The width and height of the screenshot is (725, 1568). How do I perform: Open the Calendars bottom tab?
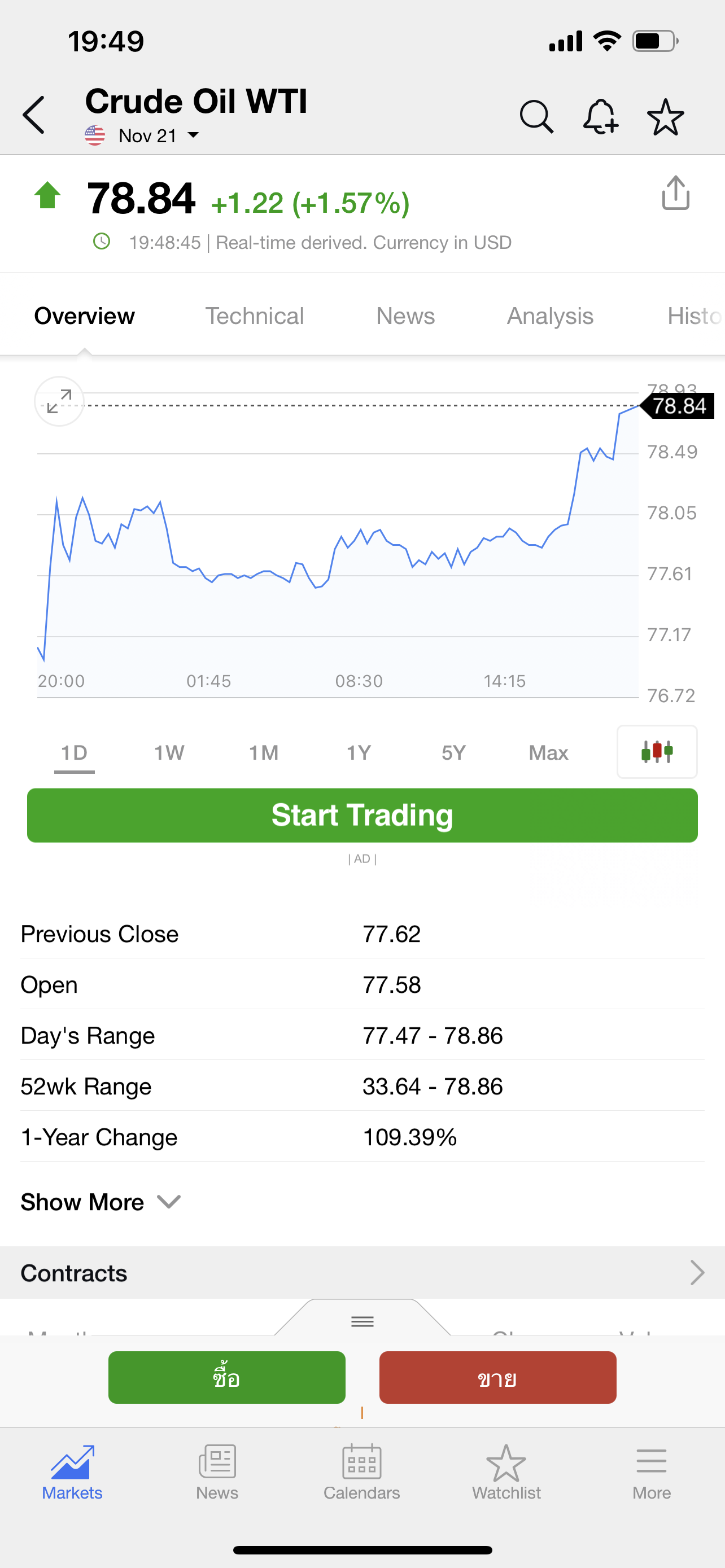click(x=361, y=1473)
